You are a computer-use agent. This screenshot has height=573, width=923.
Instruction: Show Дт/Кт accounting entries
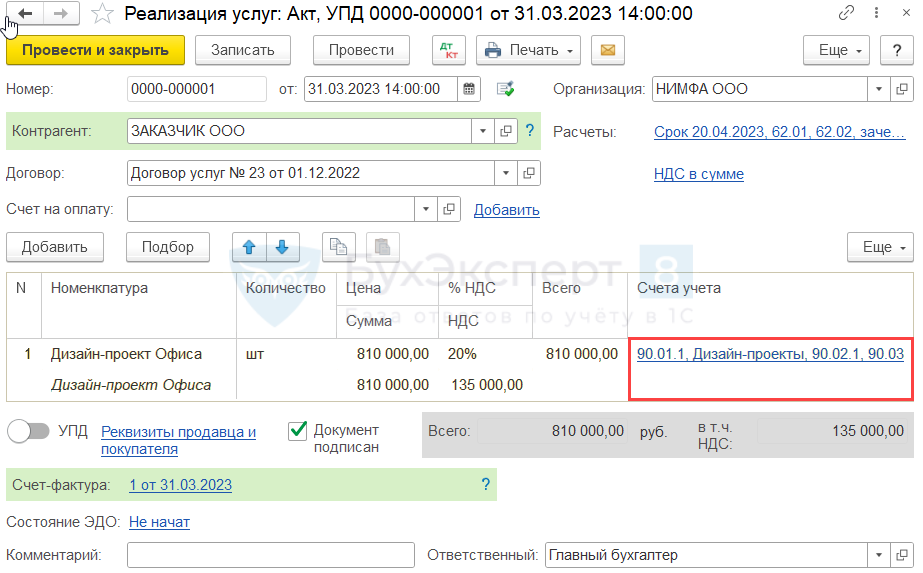[x=448, y=50]
